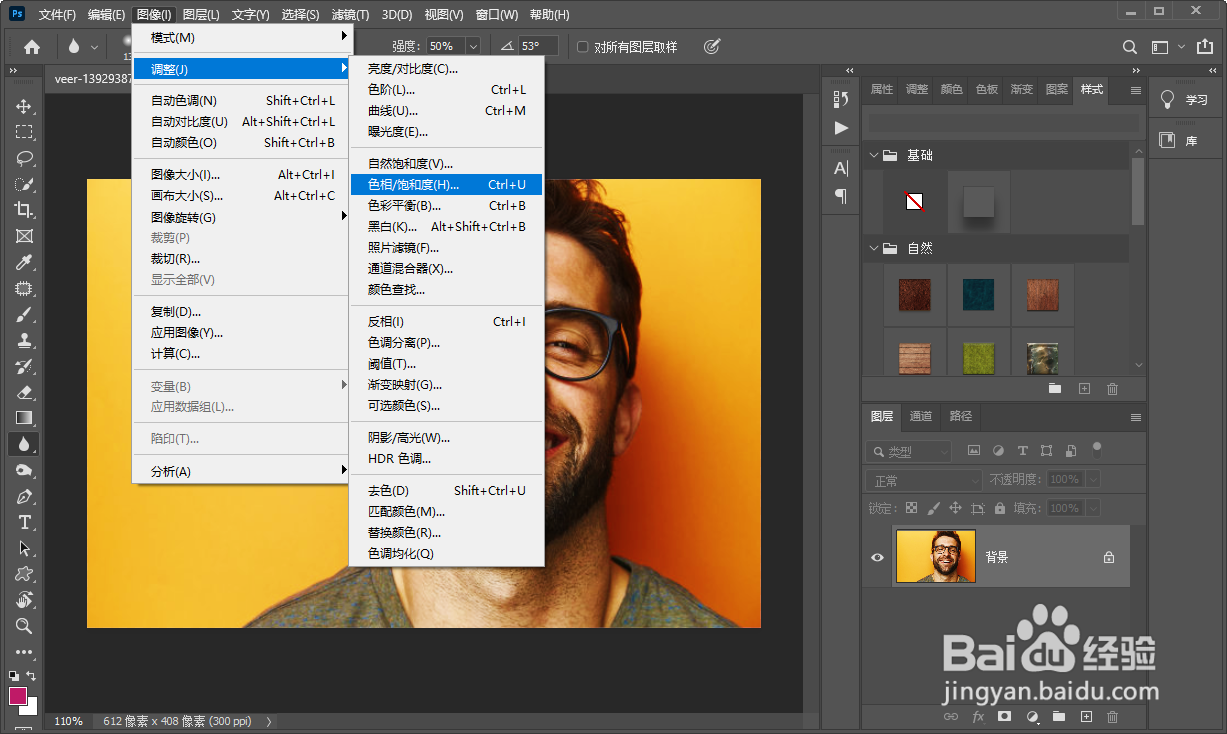
Task: Open the search magnifier in options bar
Action: click(x=1130, y=46)
